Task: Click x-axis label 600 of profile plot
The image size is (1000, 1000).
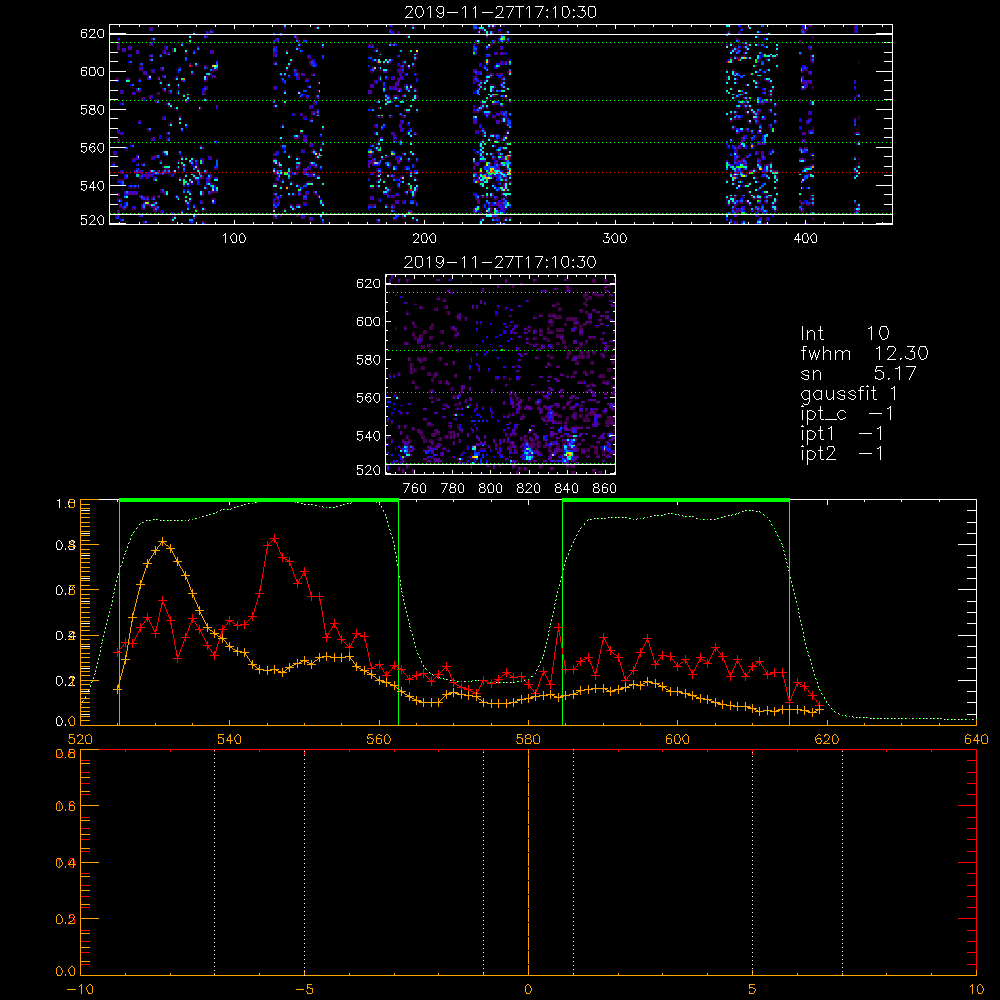Action: click(x=678, y=739)
